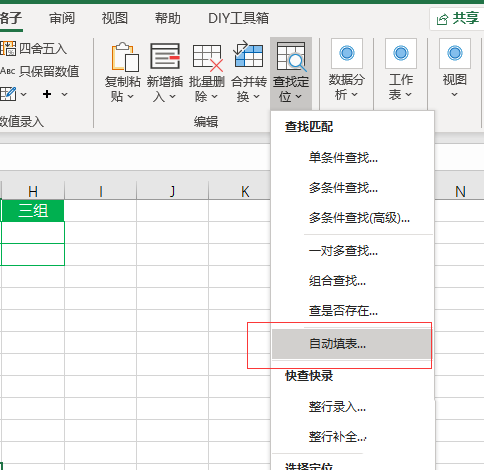Click the 批量删除 table icon
Viewport: 484px width, 470px height.
tap(208, 58)
